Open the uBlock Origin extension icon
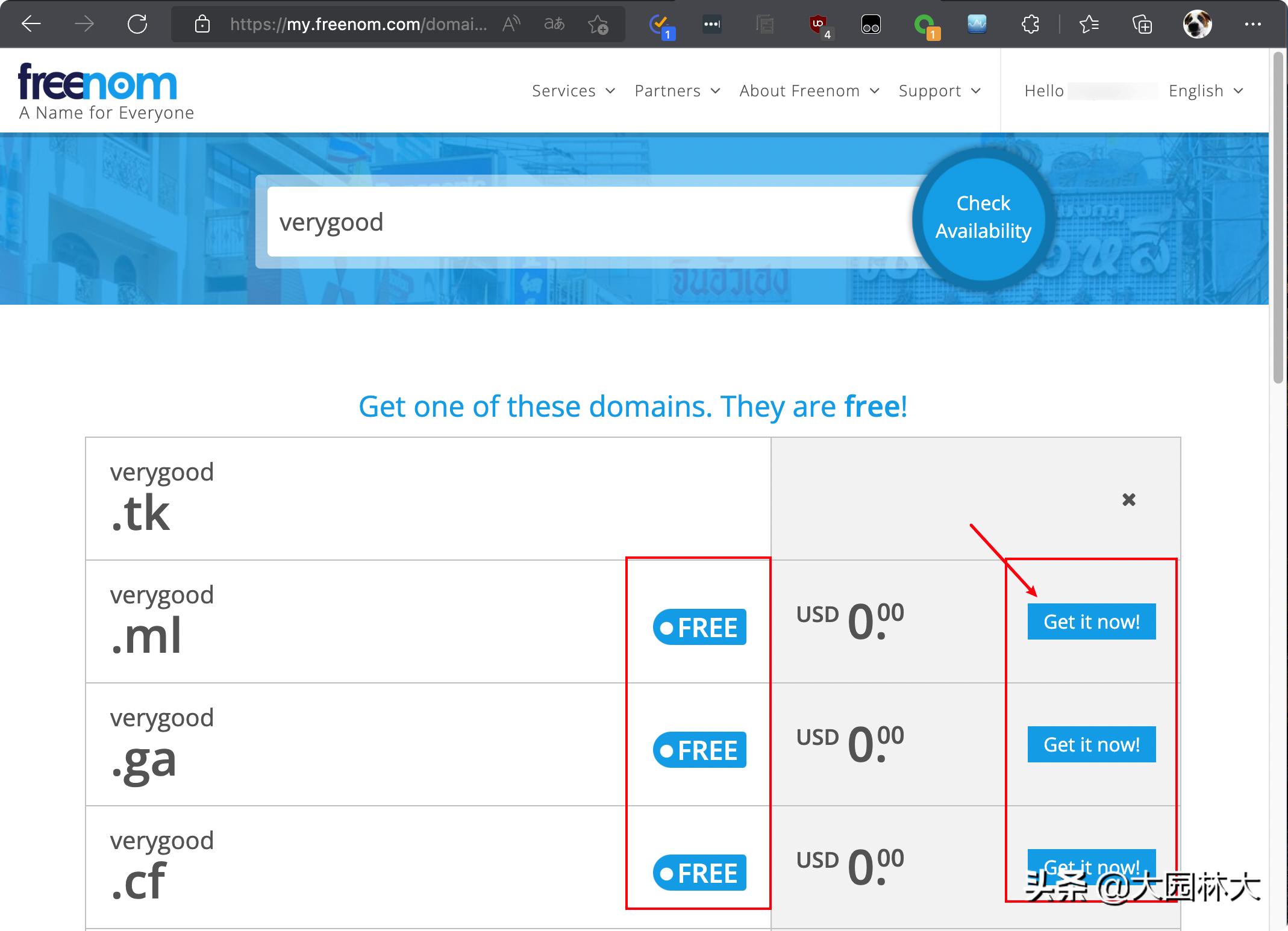Image resolution: width=1288 pixels, height=931 pixels. click(818, 24)
